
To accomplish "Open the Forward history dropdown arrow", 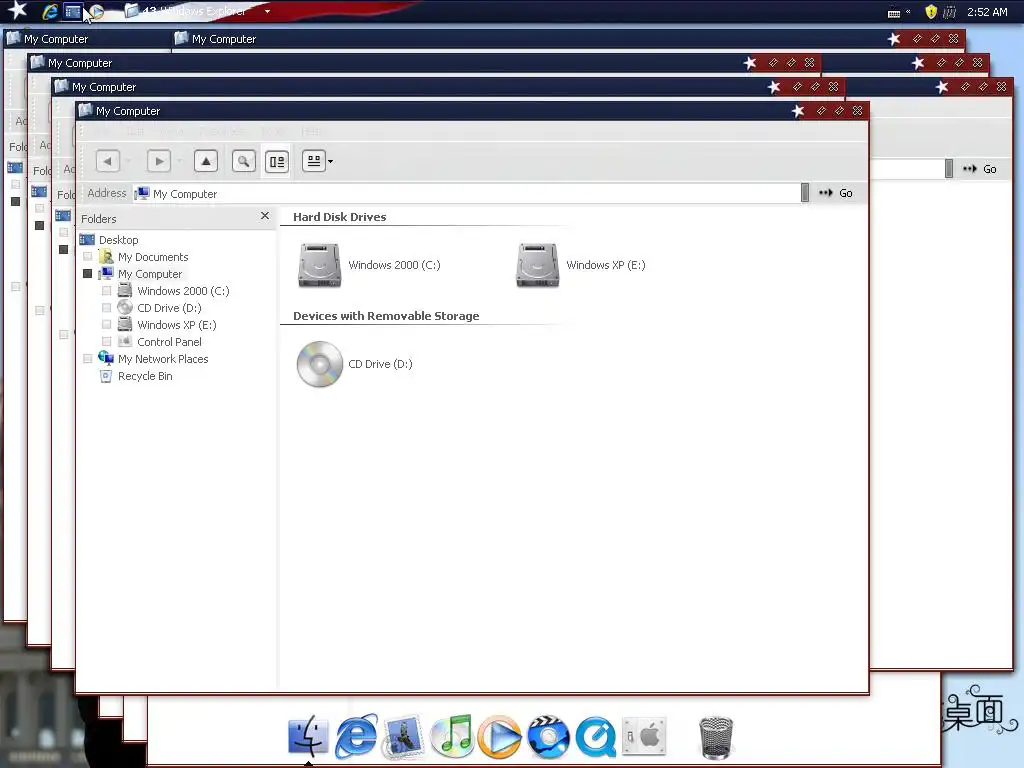I will (180, 161).
